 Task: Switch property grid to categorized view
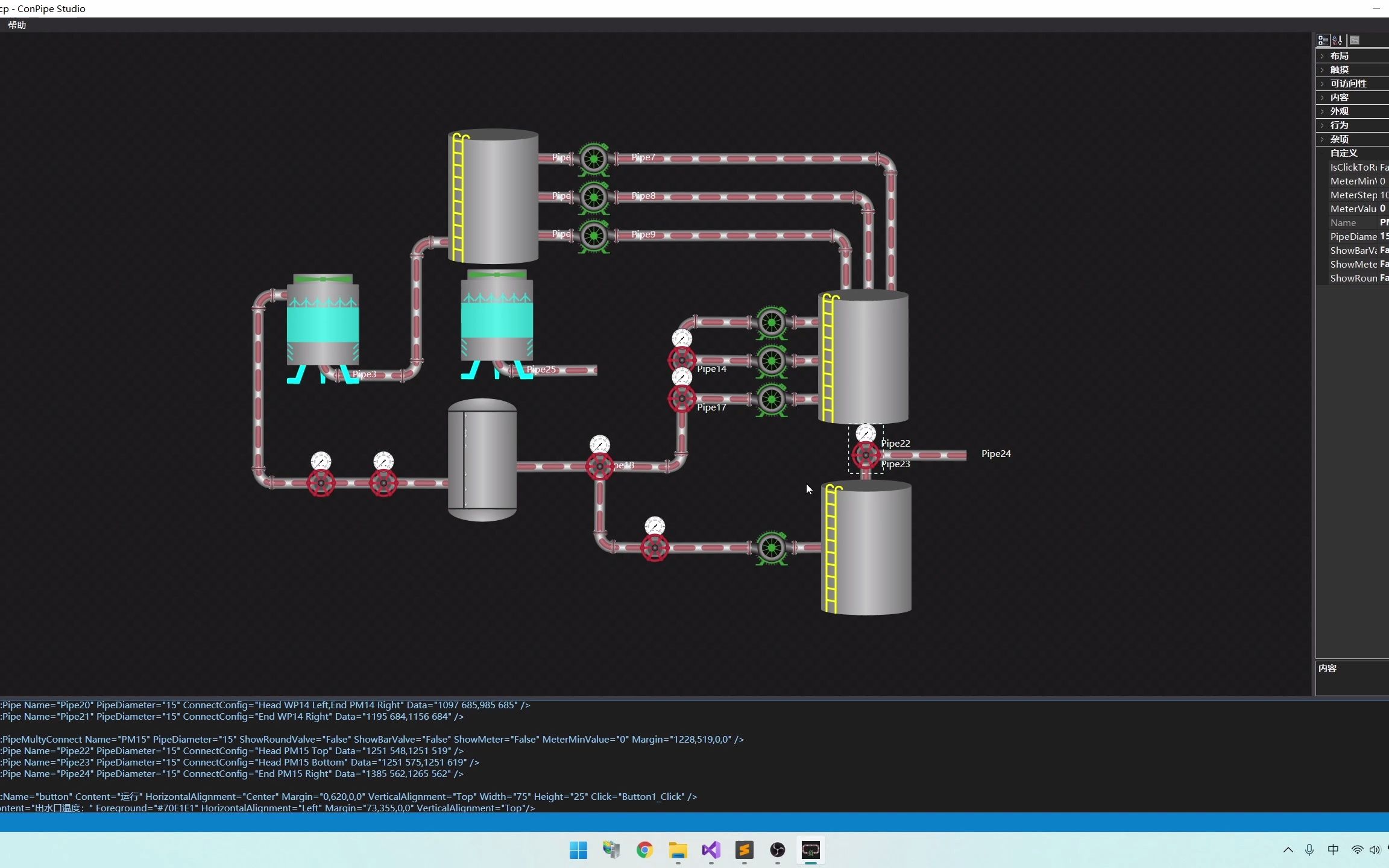coord(1323,40)
